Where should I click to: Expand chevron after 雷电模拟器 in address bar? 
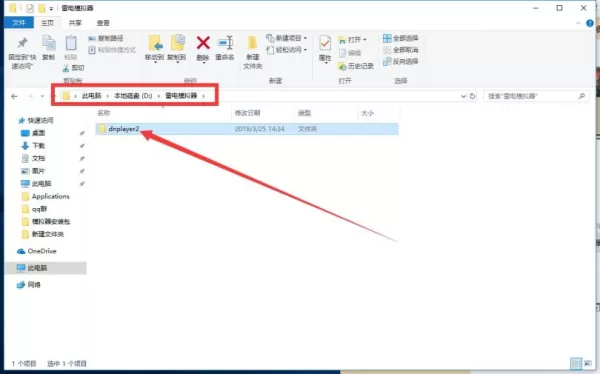click(x=204, y=96)
